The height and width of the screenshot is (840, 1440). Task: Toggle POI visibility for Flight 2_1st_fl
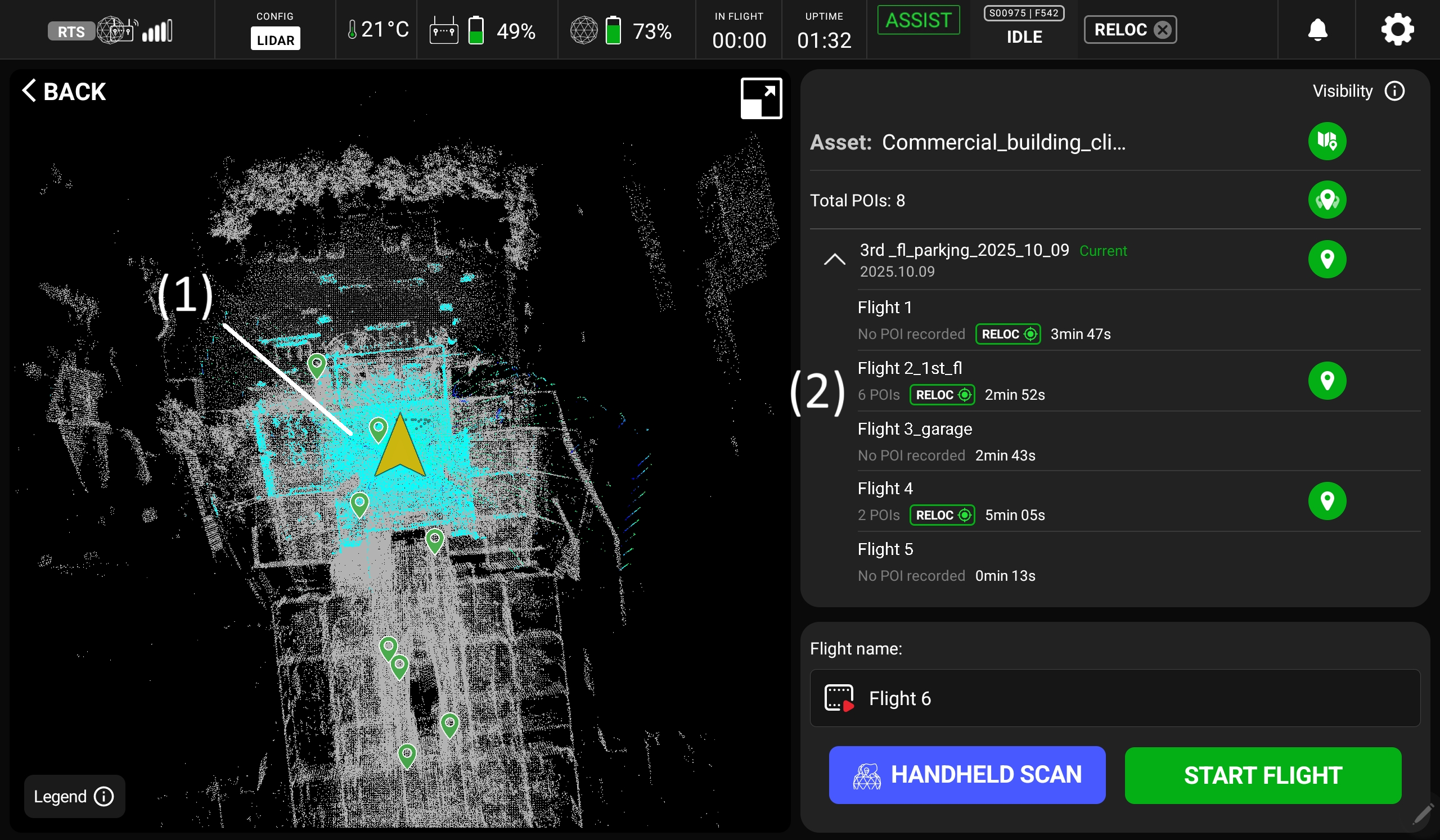coord(1327,380)
